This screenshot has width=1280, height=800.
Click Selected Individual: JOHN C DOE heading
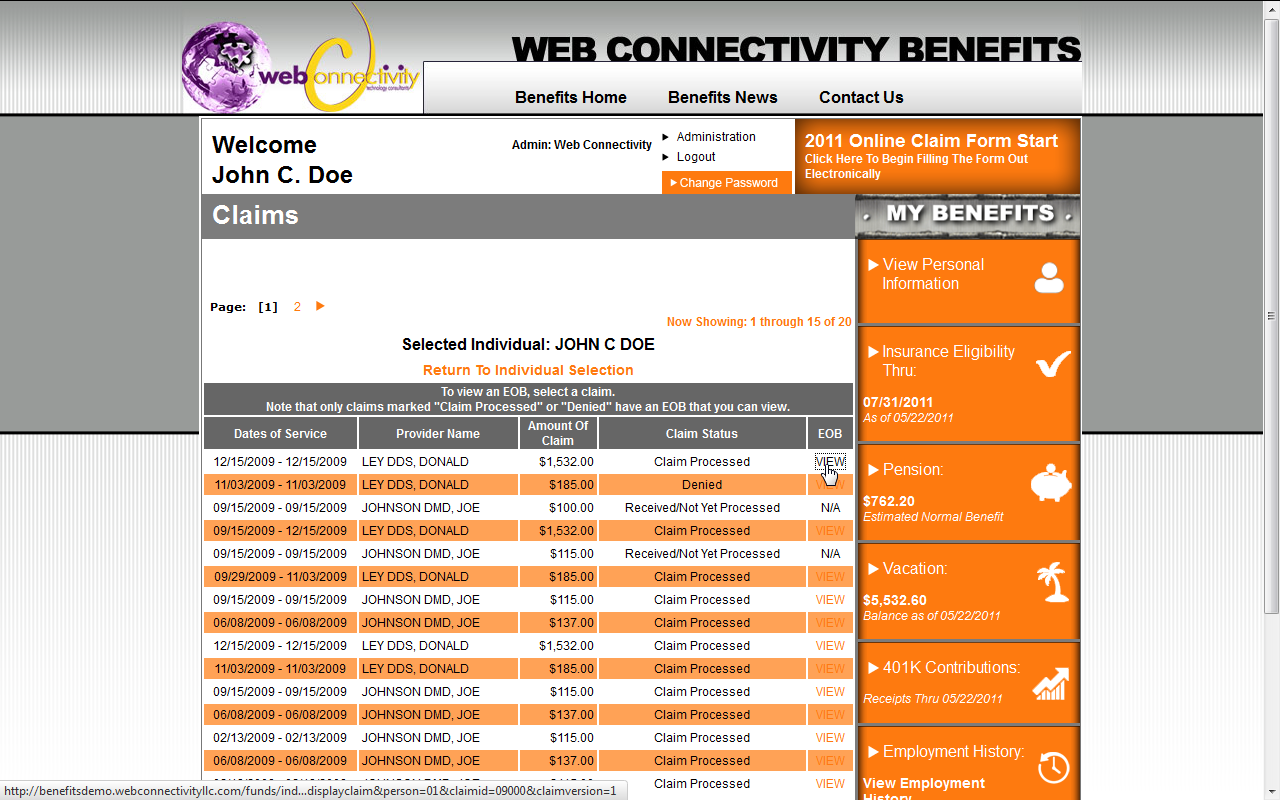pos(528,344)
